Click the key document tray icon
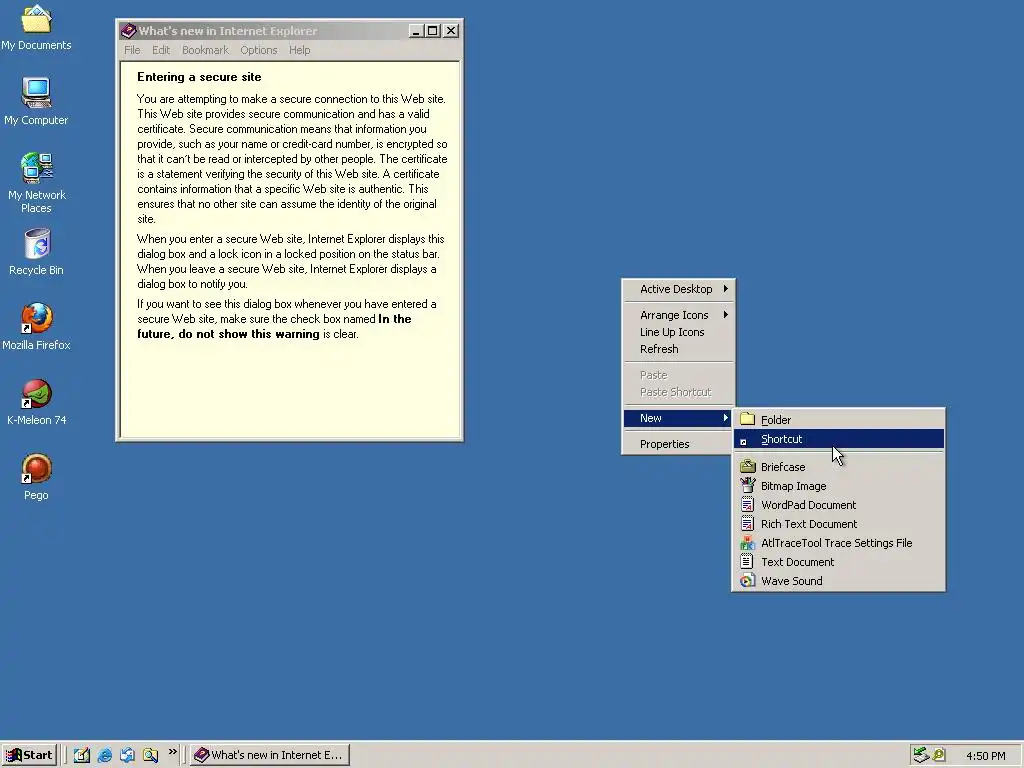 939,755
